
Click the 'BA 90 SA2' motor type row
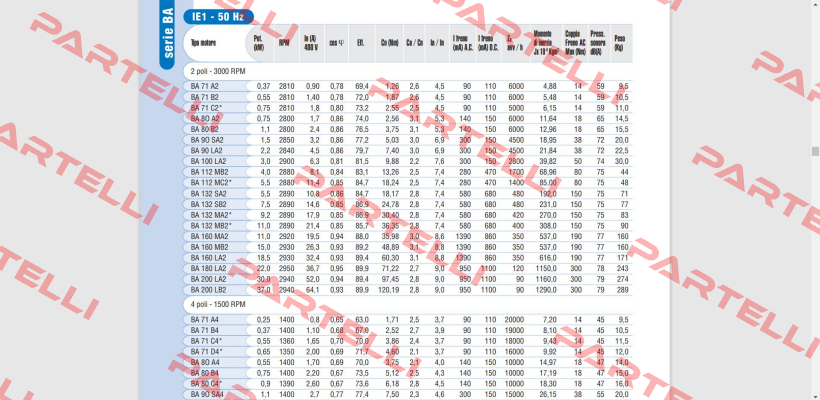tap(408, 140)
